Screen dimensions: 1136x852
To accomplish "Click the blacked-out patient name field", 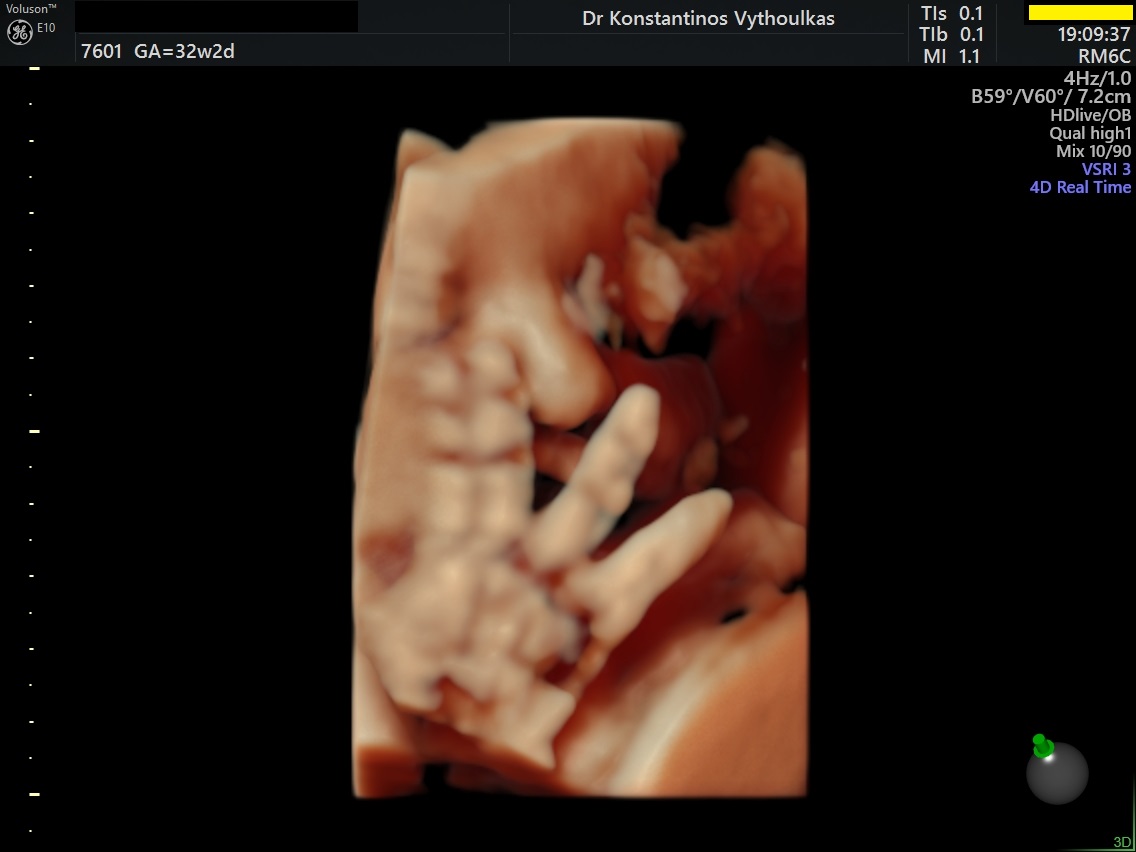I will (216, 17).
